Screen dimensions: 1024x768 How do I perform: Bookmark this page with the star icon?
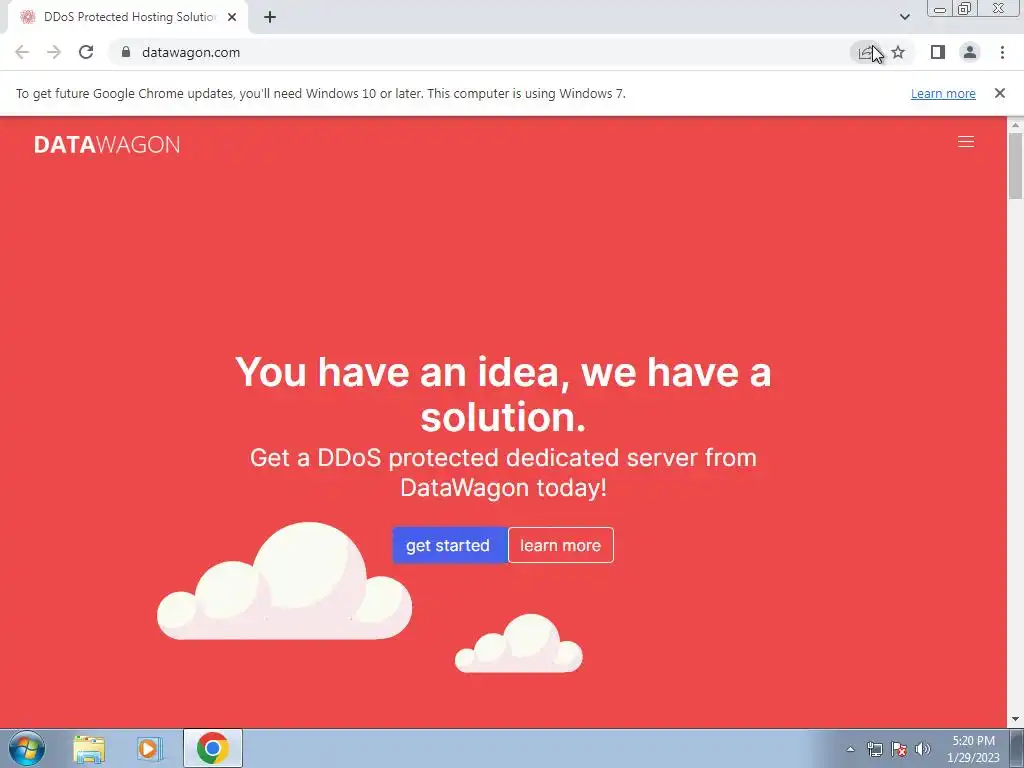tap(899, 52)
